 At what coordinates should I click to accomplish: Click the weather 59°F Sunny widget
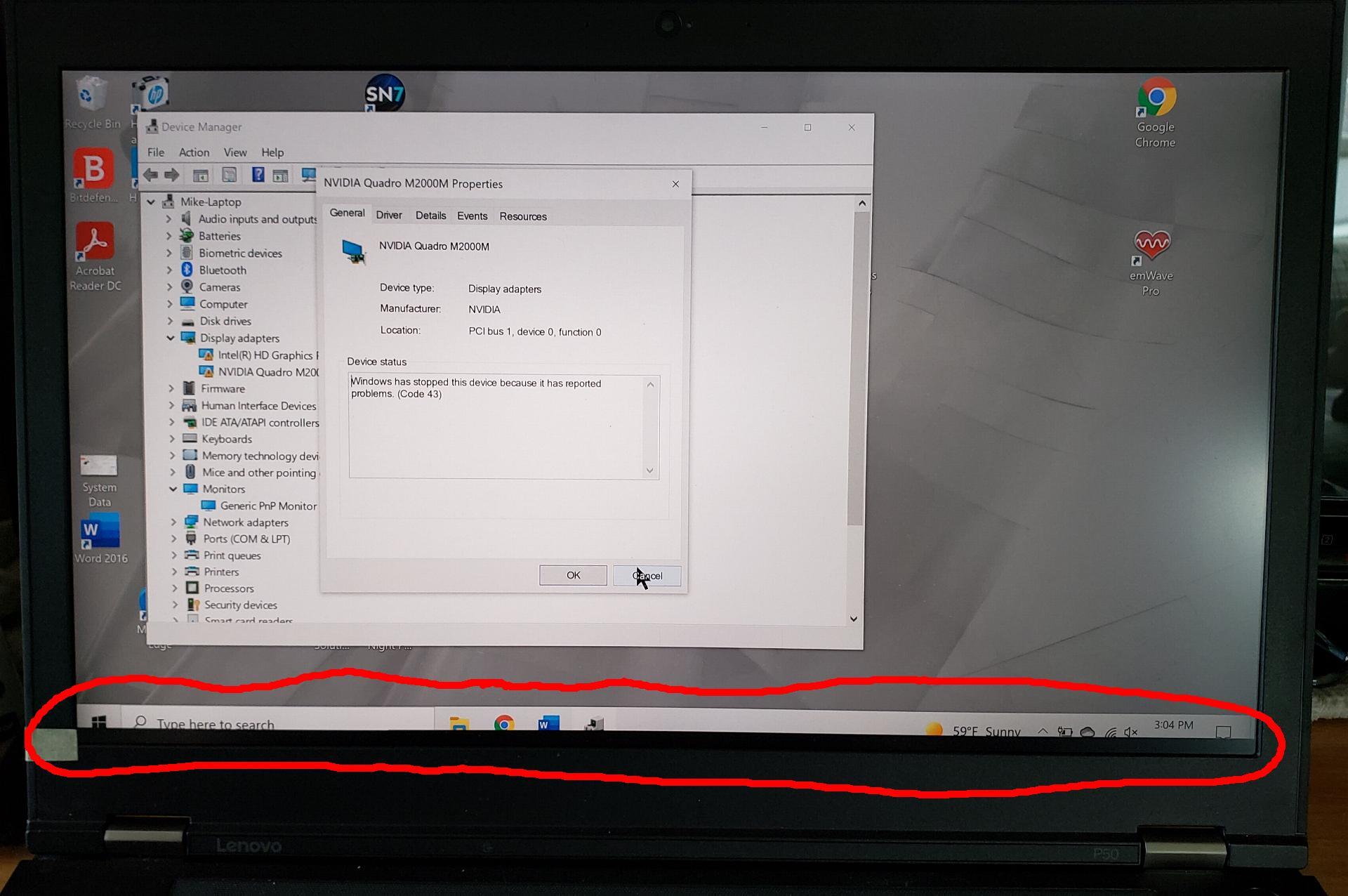point(972,731)
